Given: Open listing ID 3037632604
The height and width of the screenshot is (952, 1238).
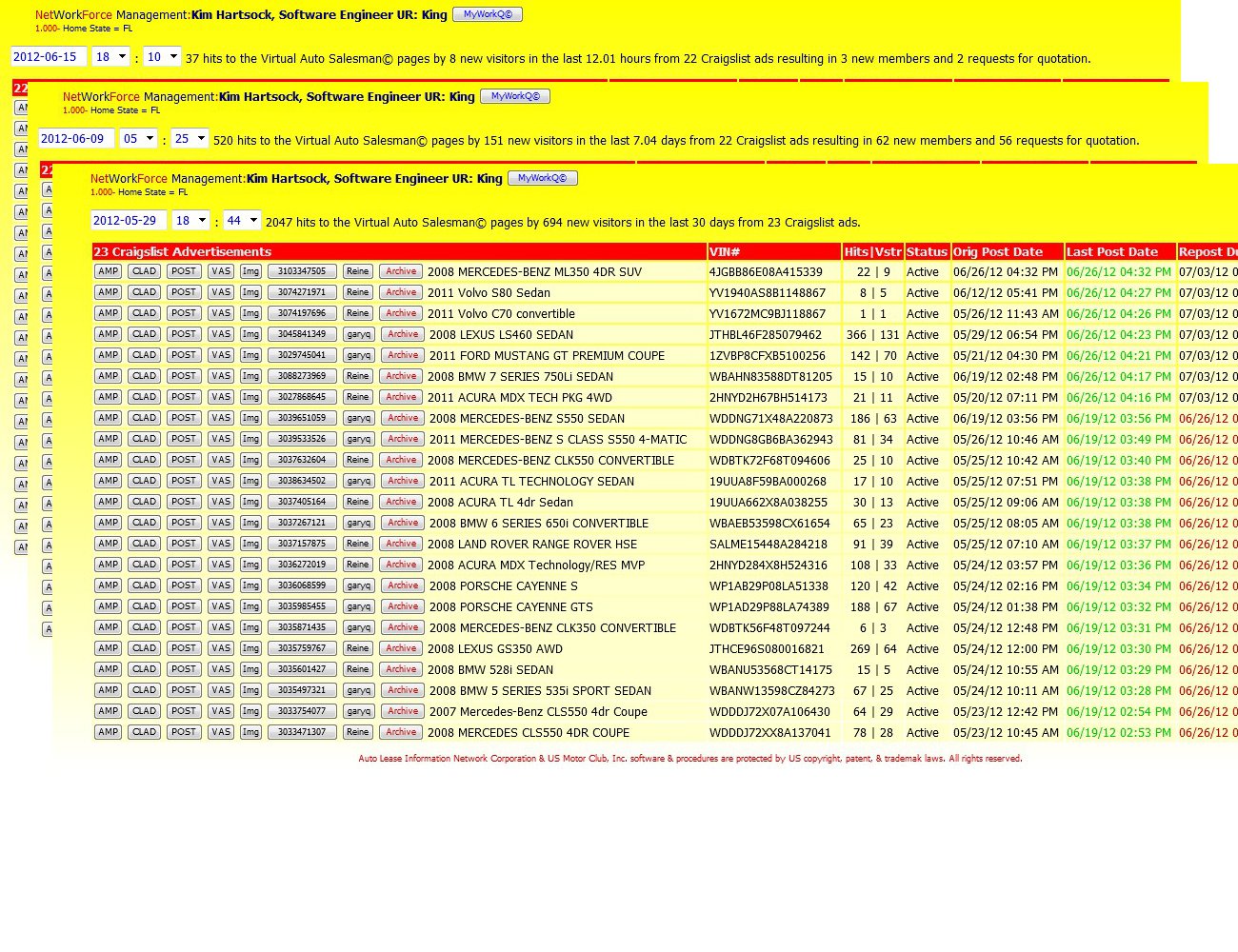Looking at the screenshot, I should point(302,460).
